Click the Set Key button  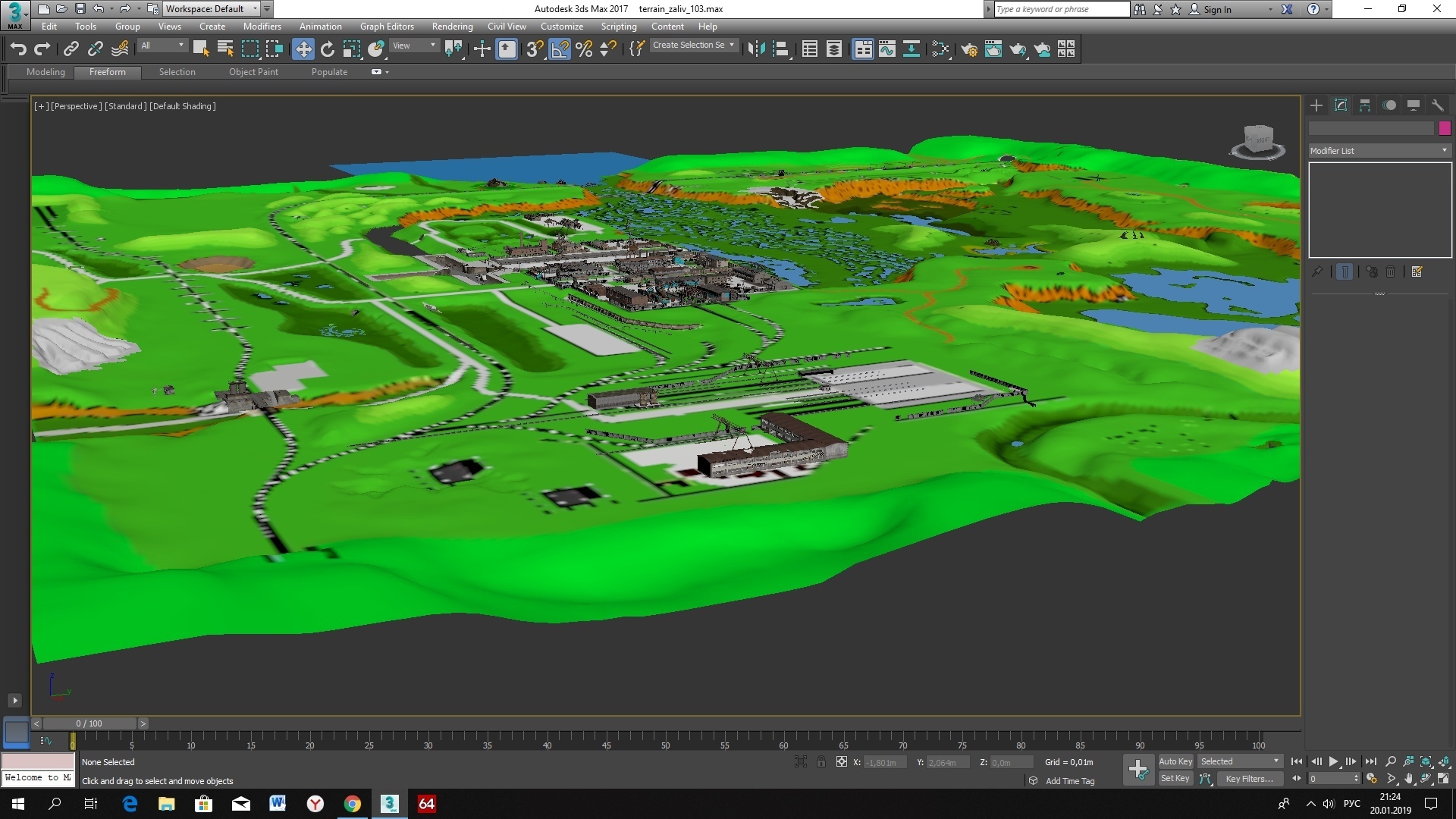pyautogui.click(x=1175, y=779)
